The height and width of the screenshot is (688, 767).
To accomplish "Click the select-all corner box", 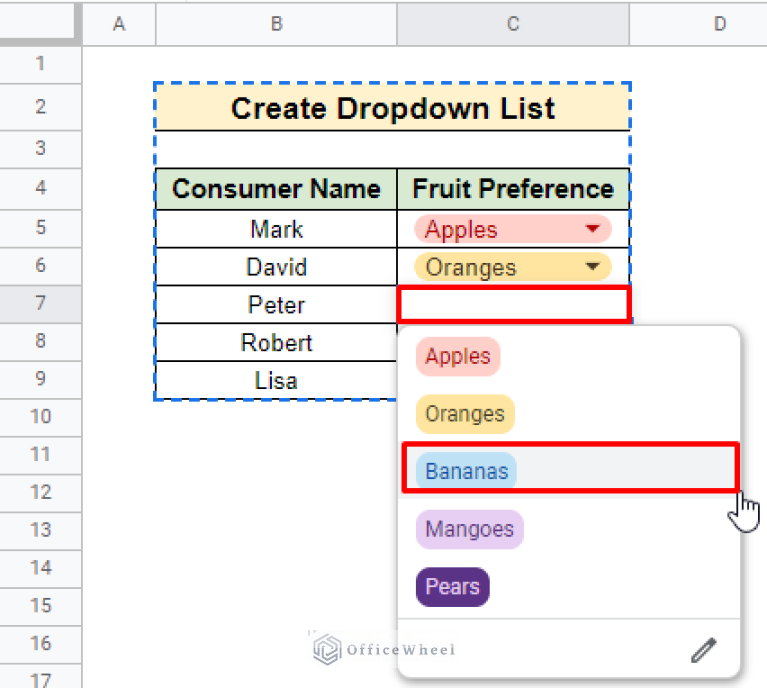I will coord(40,24).
